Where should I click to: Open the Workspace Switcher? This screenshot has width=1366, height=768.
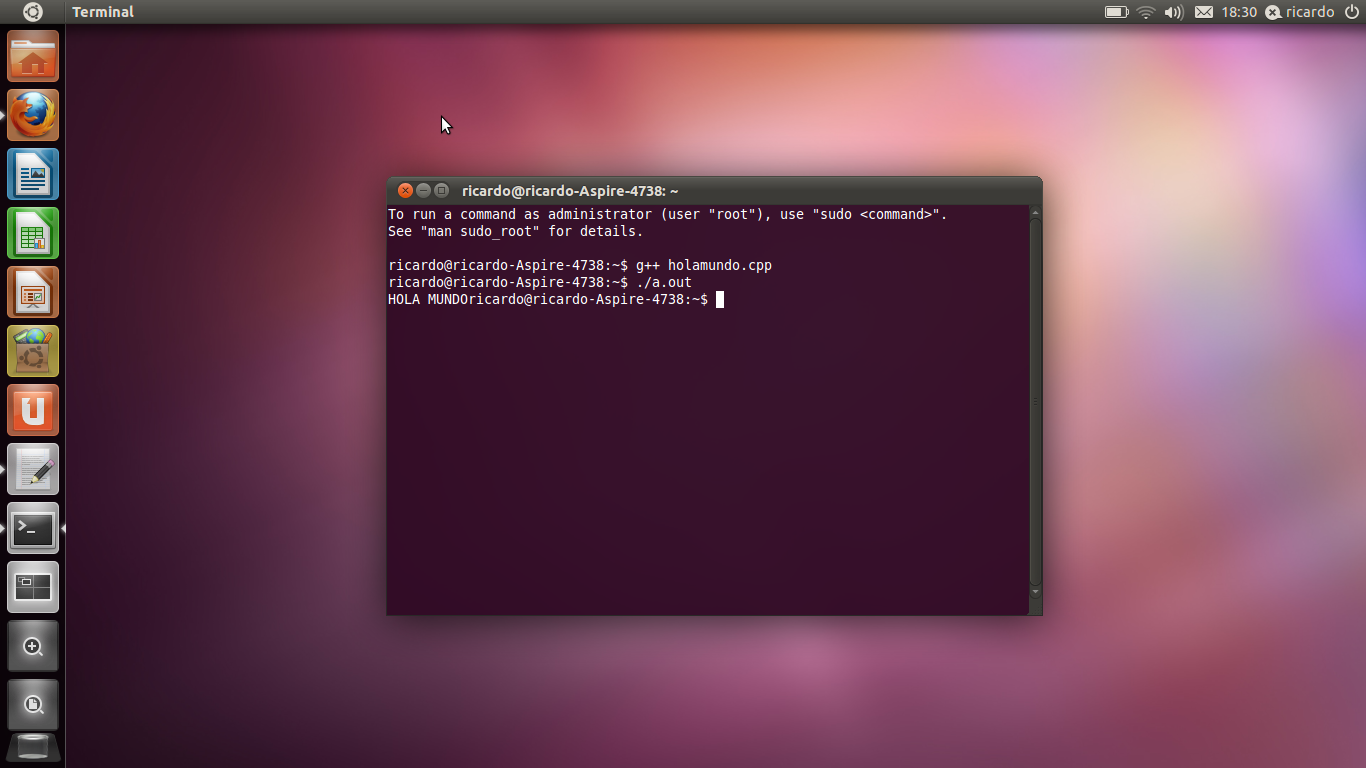click(33, 587)
